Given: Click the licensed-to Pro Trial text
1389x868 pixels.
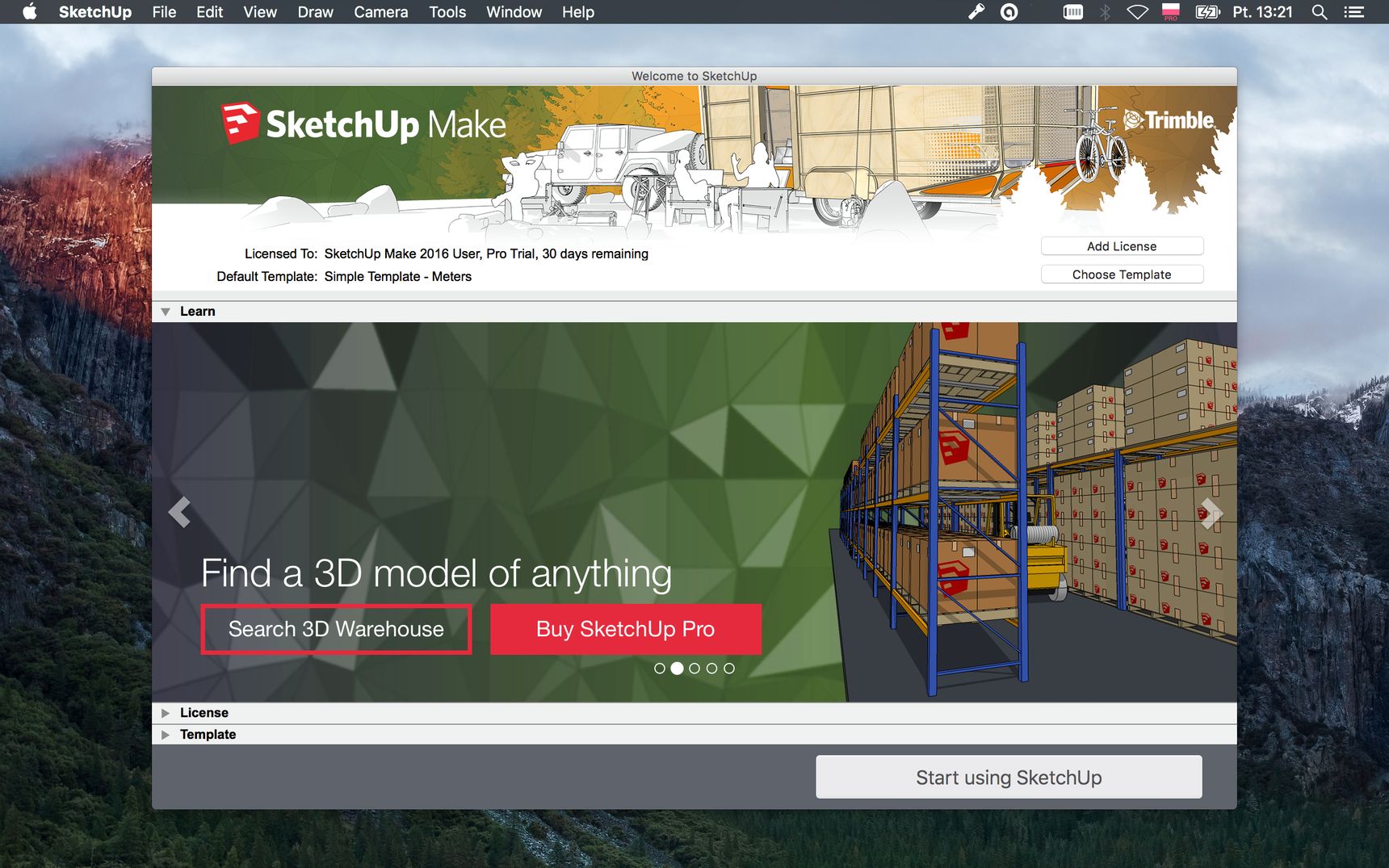Looking at the screenshot, I should click(486, 254).
